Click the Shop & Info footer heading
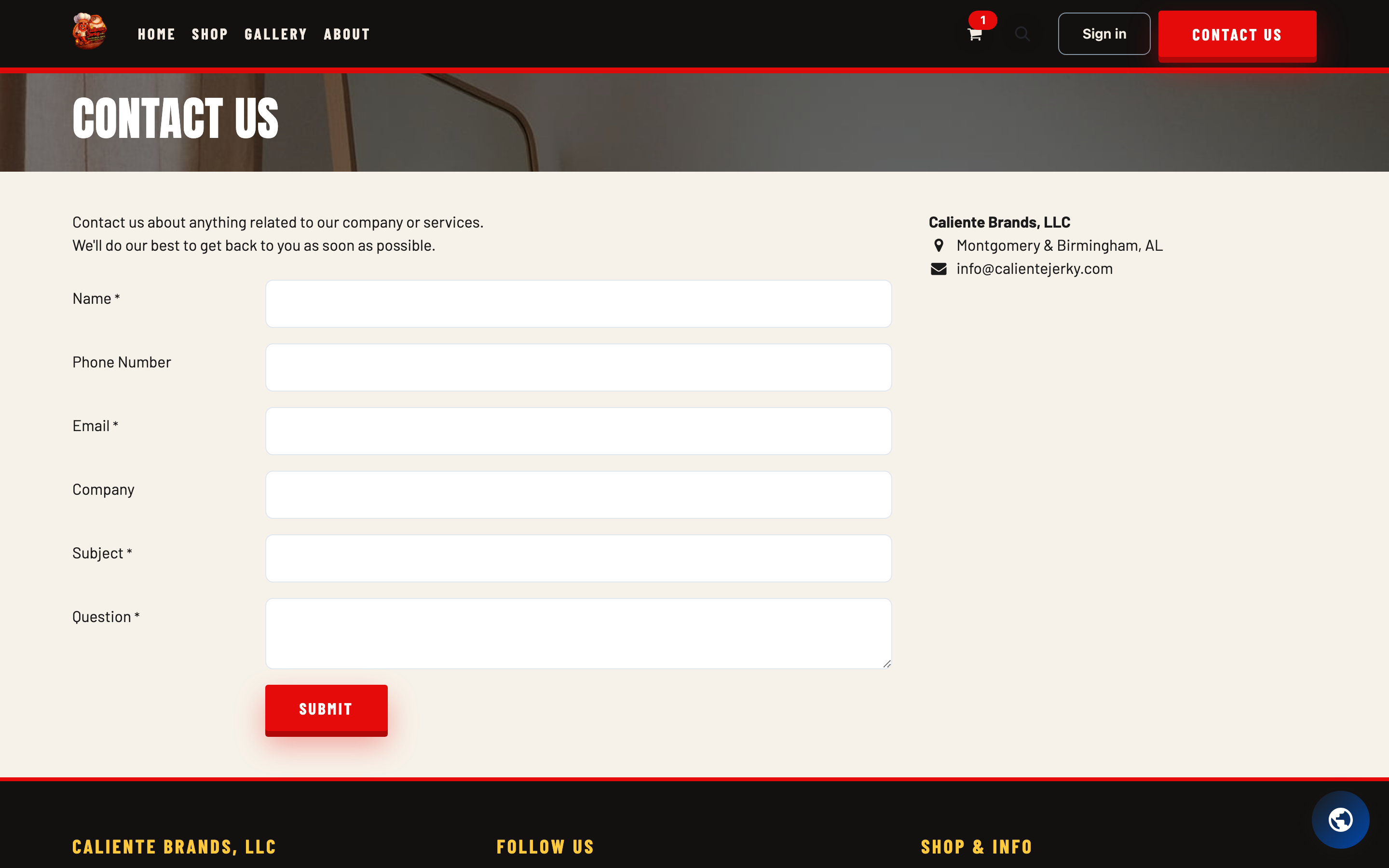This screenshot has height=868, width=1389. tap(976, 847)
